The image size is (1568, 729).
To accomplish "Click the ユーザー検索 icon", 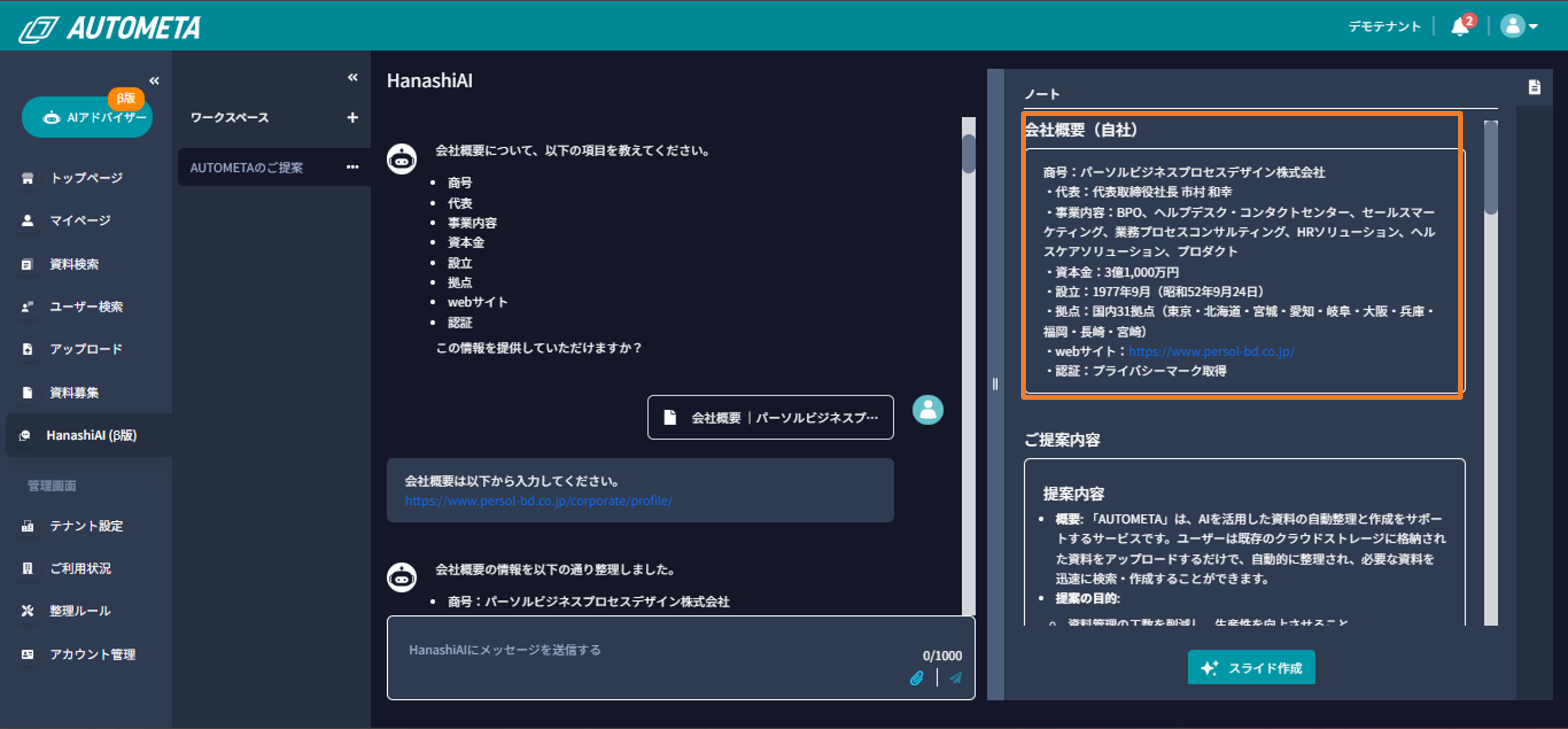I will [28, 307].
